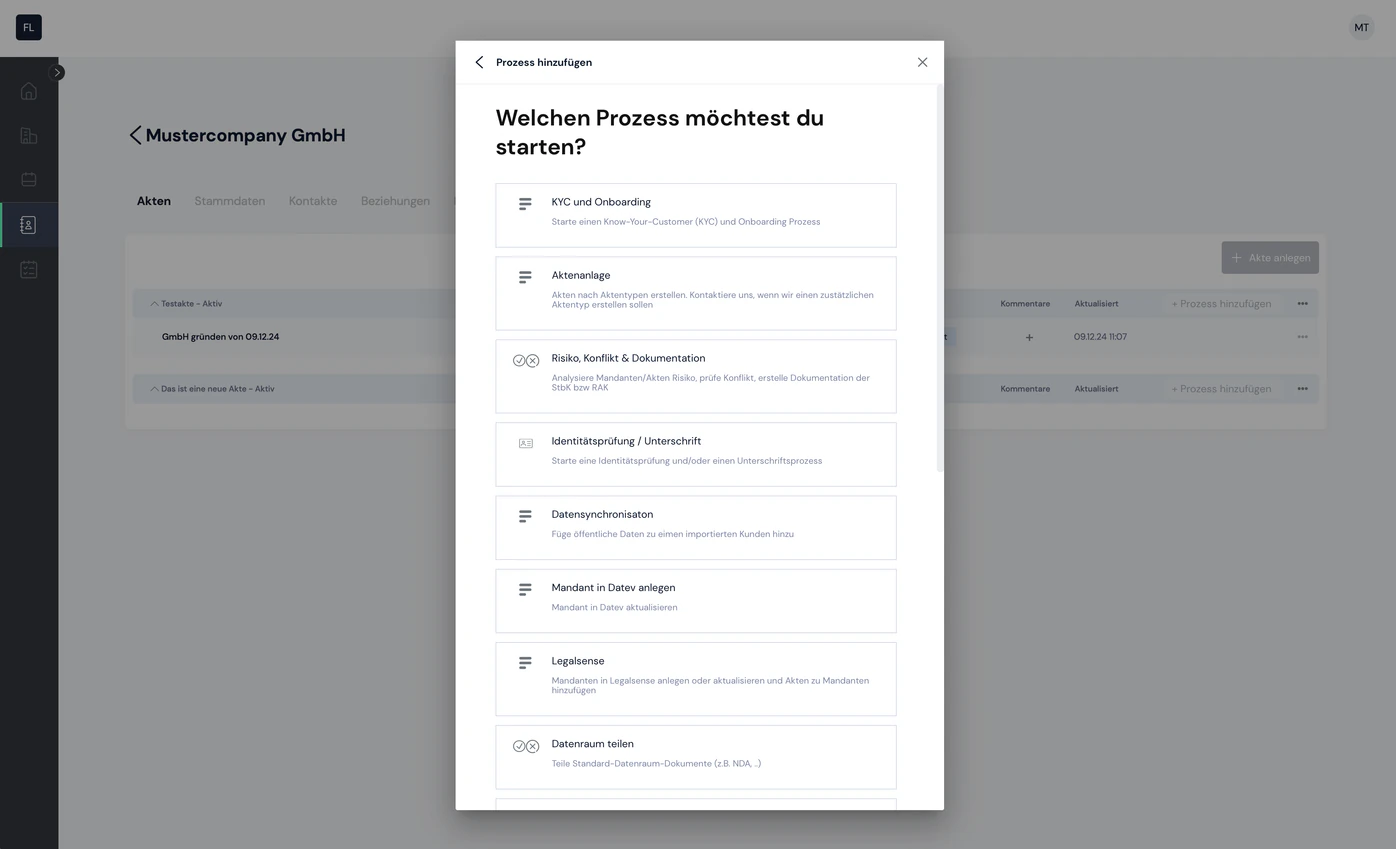Open the companies building icon in sidebar
The image size is (1396, 849).
[x=29, y=136]
